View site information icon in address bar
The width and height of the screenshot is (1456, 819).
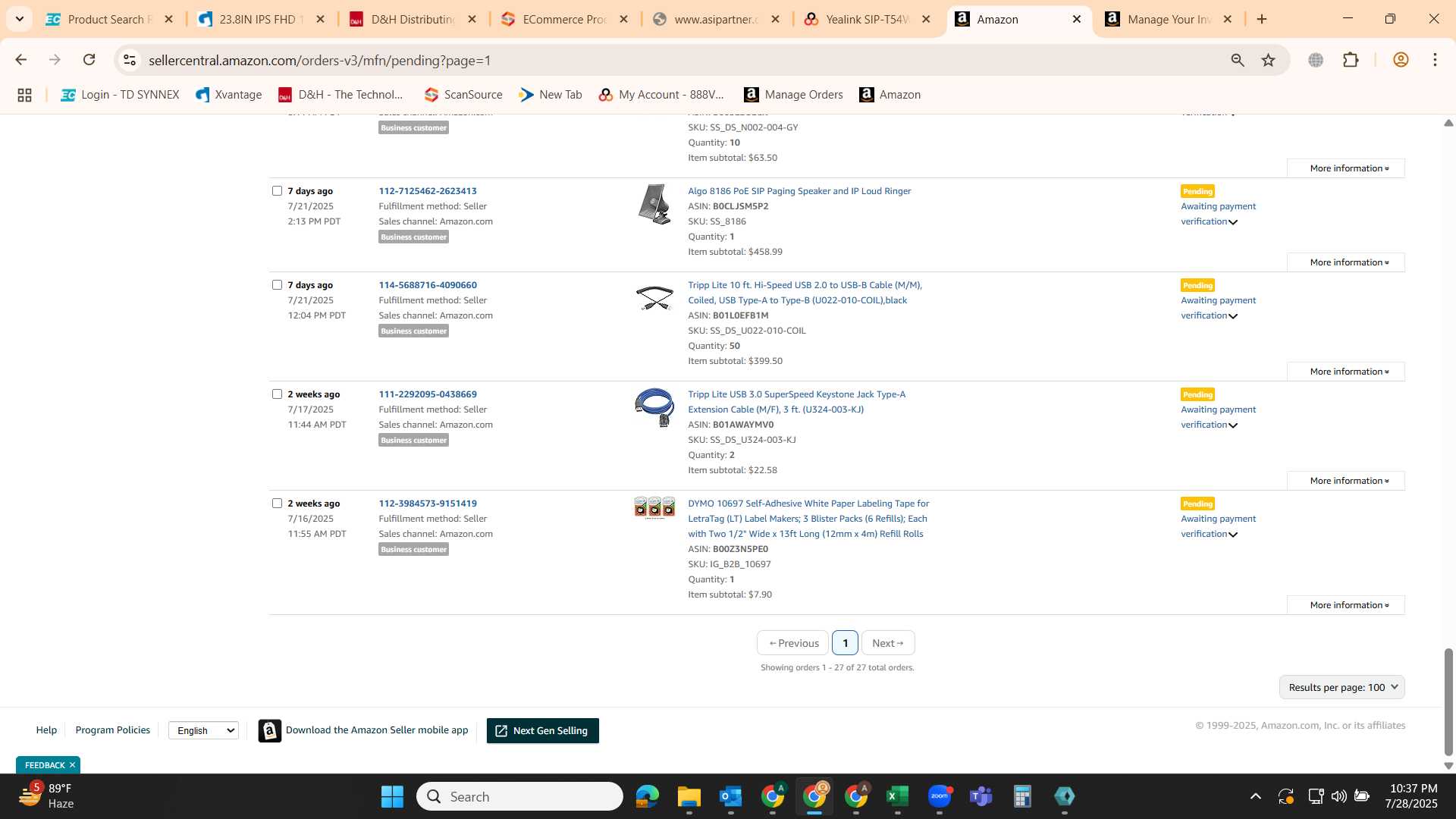[x=130, y=60]
